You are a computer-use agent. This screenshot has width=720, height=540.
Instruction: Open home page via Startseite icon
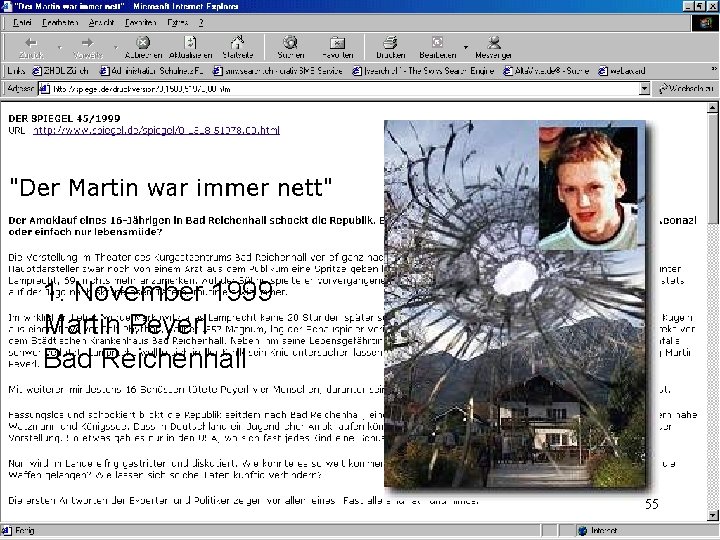point(237,43)
